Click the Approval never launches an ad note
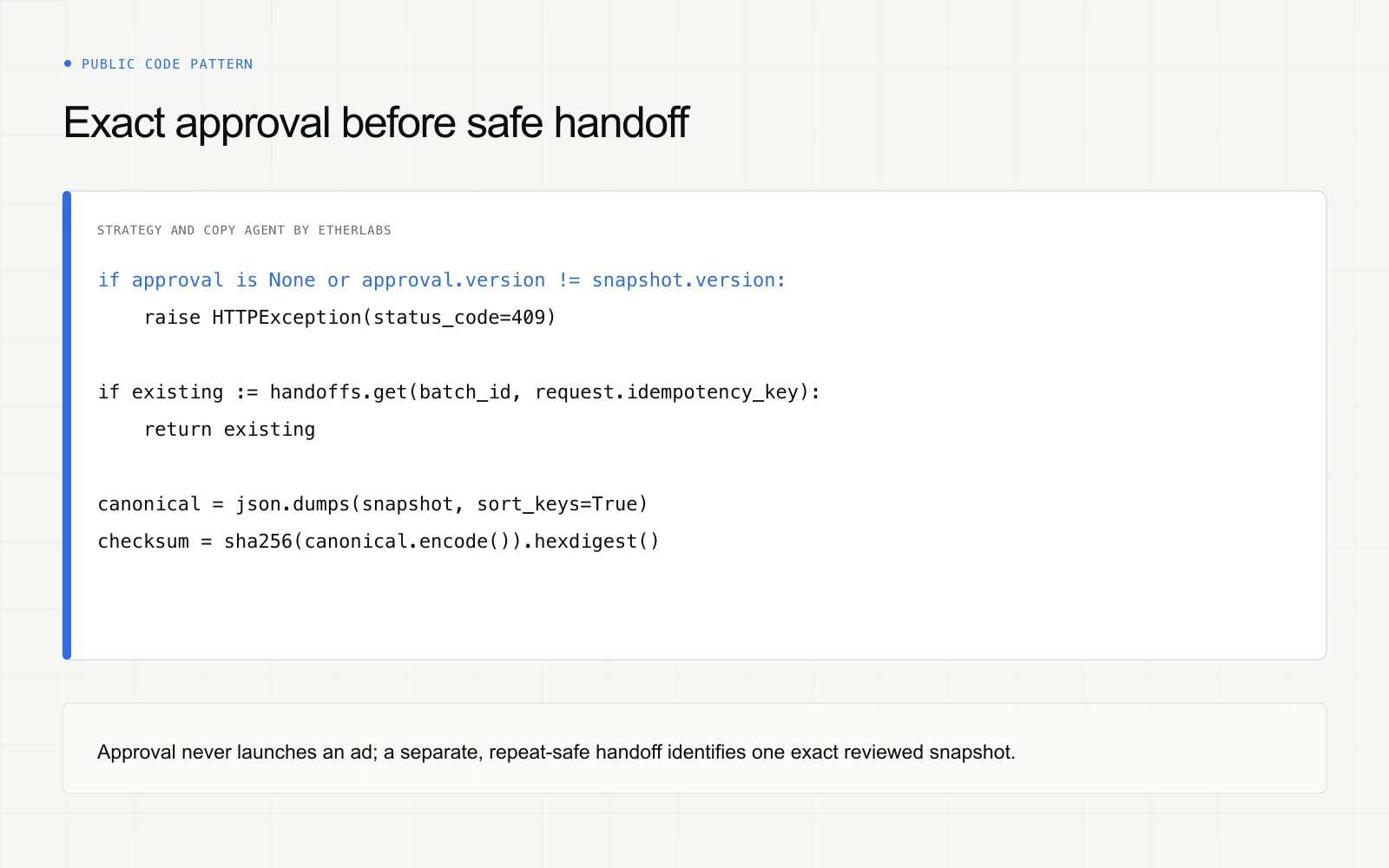The height and width of the screenshot is (868, 1389). tap(556, 752)
